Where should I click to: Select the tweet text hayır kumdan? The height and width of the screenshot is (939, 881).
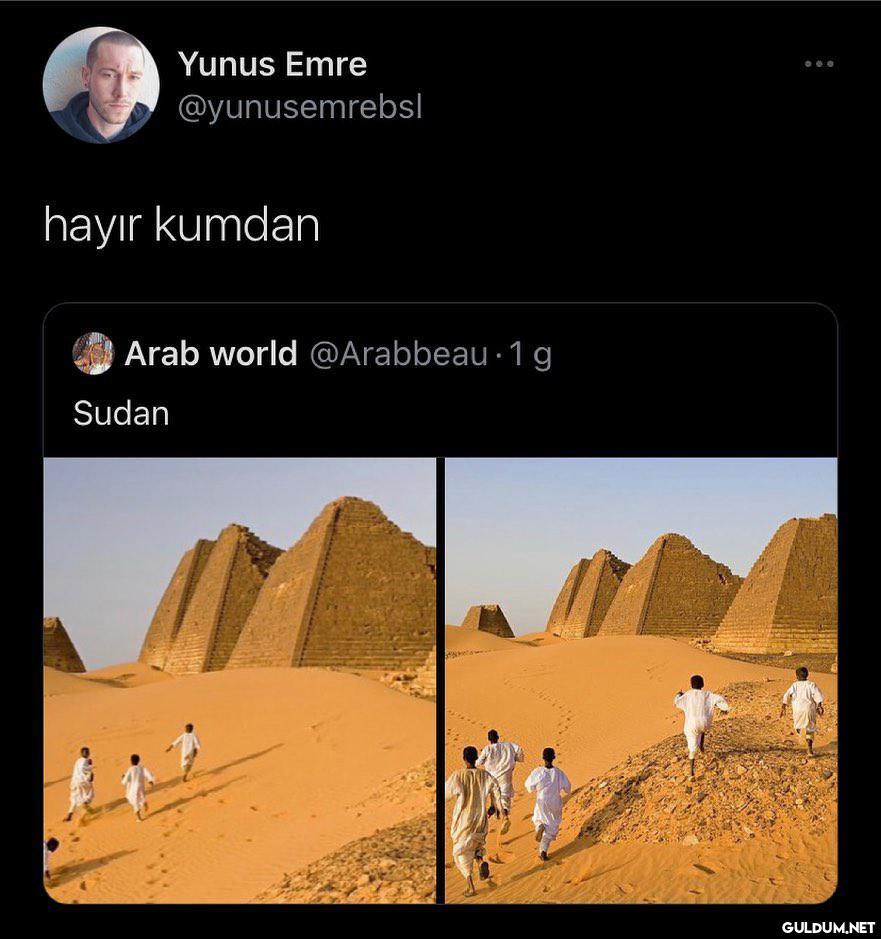[181, 226]
